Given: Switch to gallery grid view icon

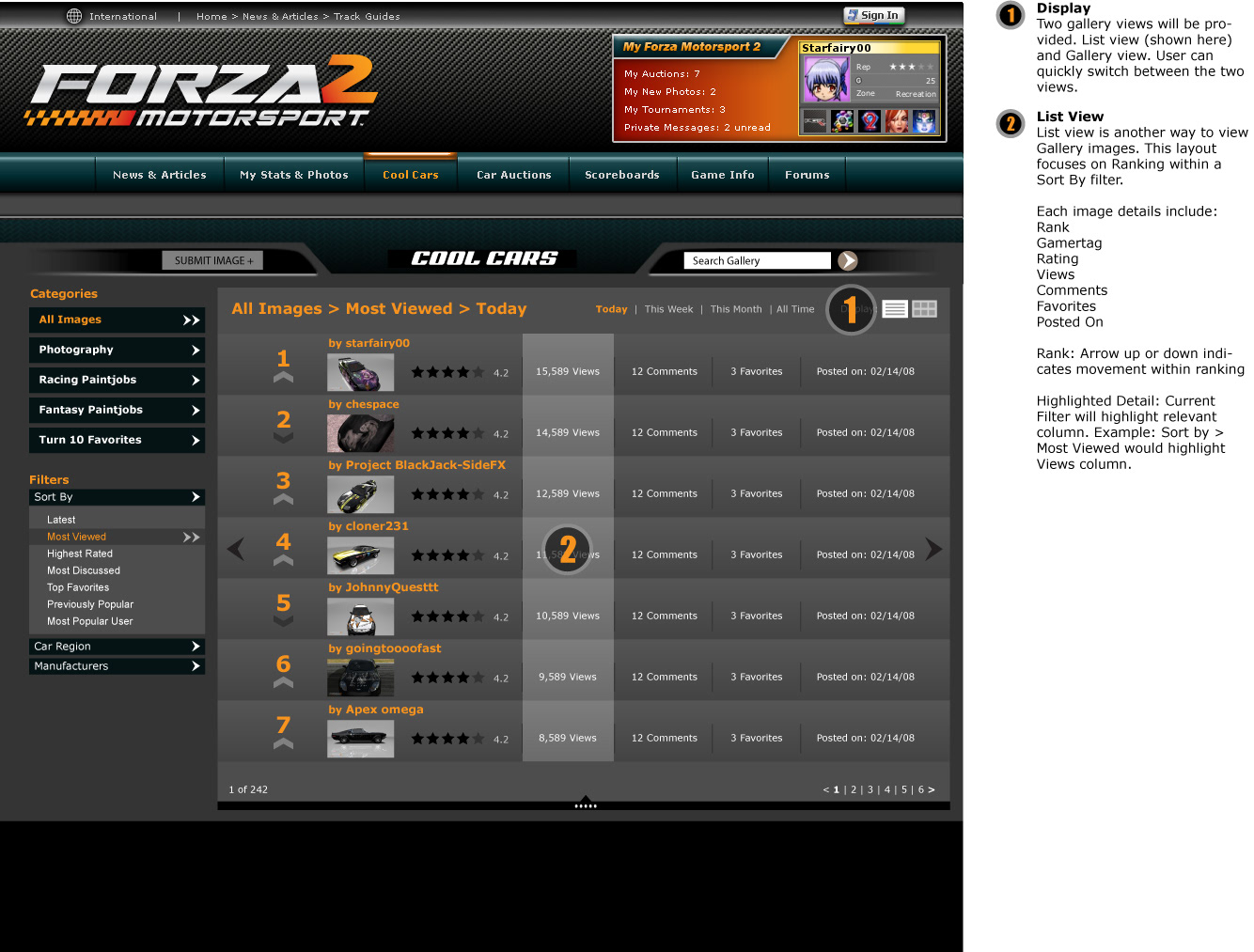Looking at the screenshot, I should pos(925,309).
